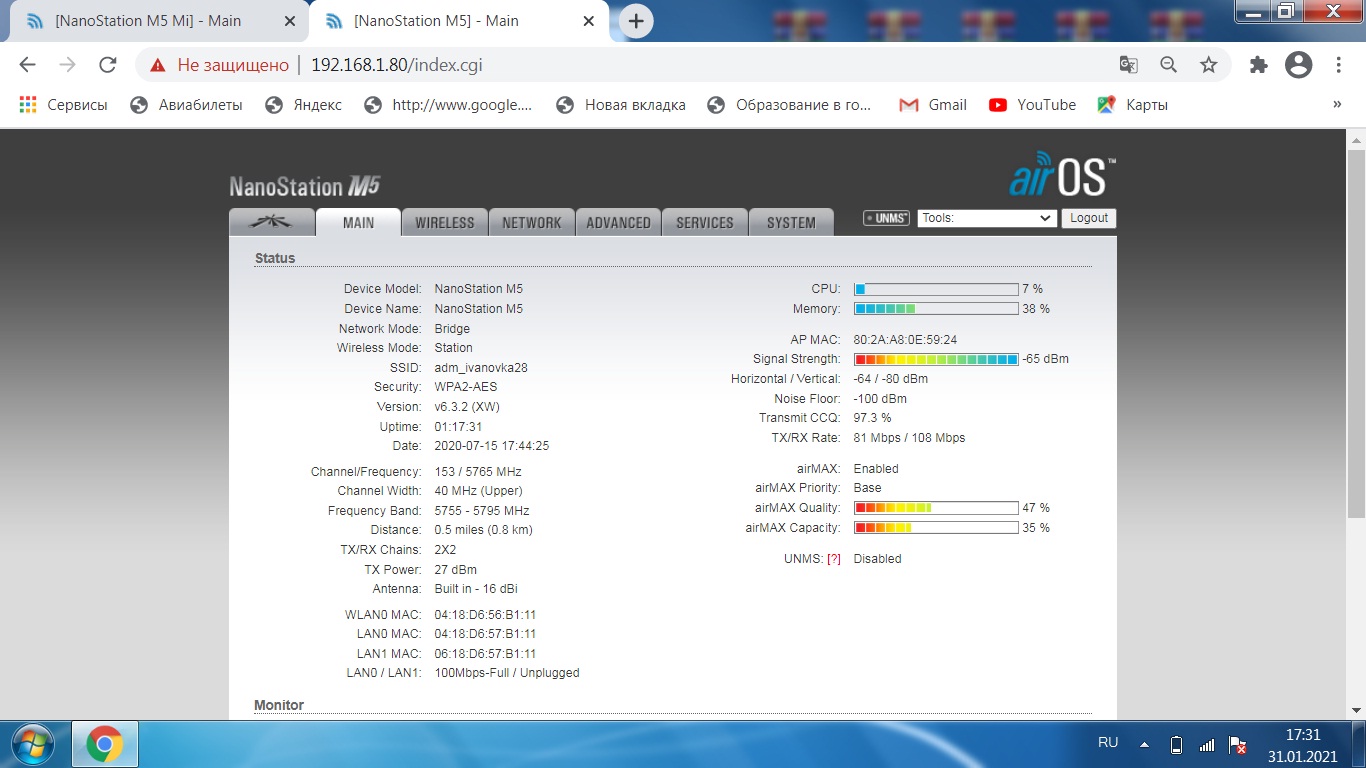This screenshot has height=768, width=1366.
Task: Click the network signal tray icon
Action: tap(1207, 745)
